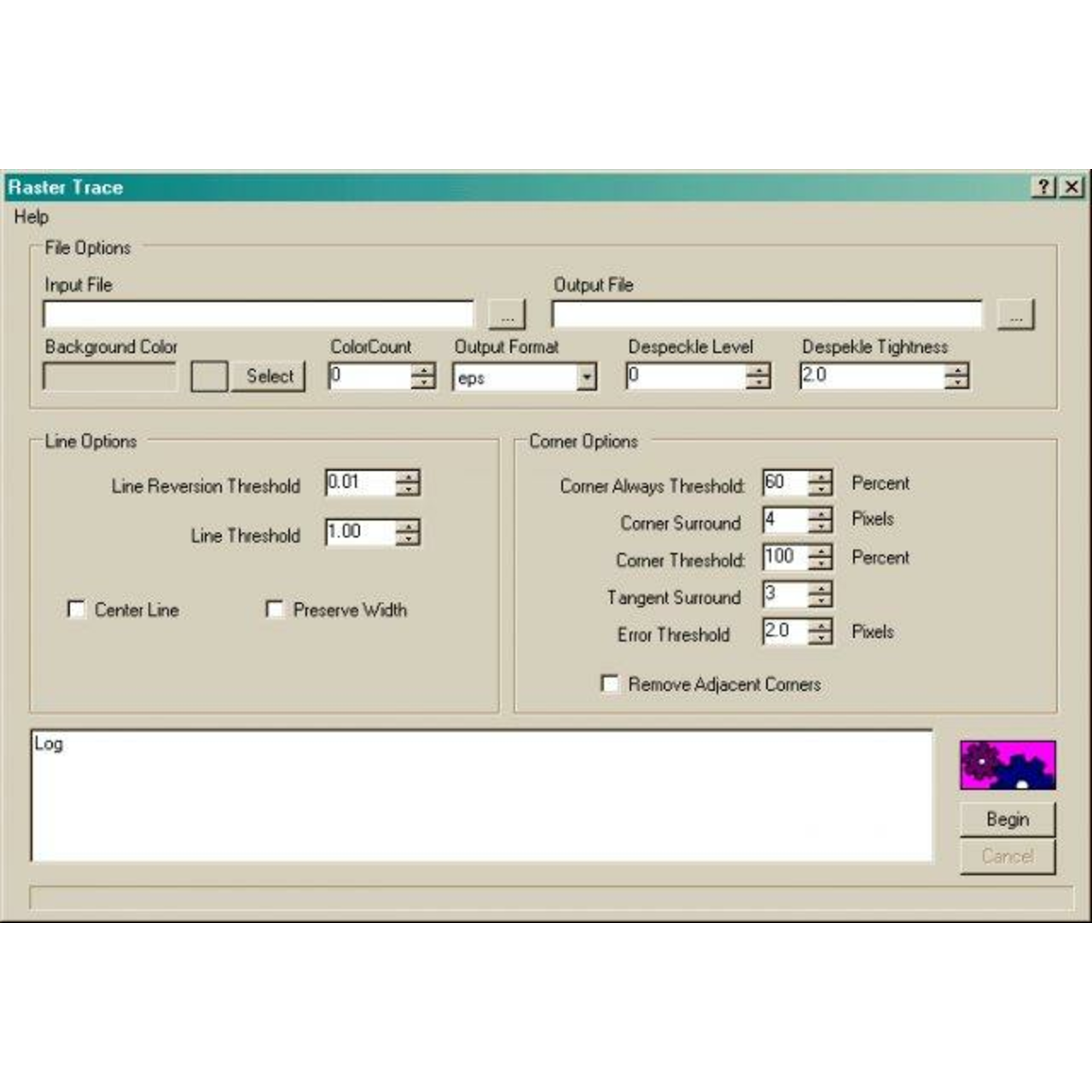Click inside the Log text area
1092x1092 pixels.
pos(482,795)
